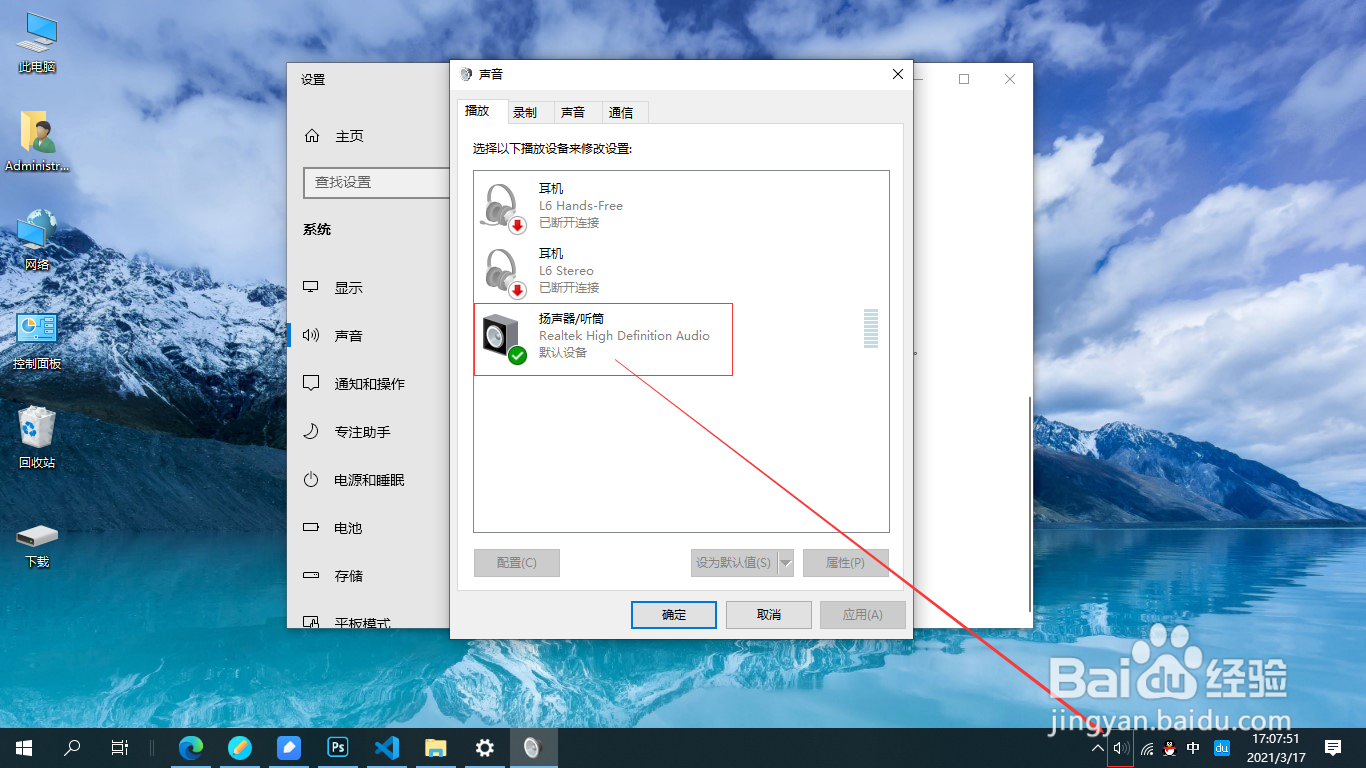Open 属性 (Properties) for the selected device

845,562
